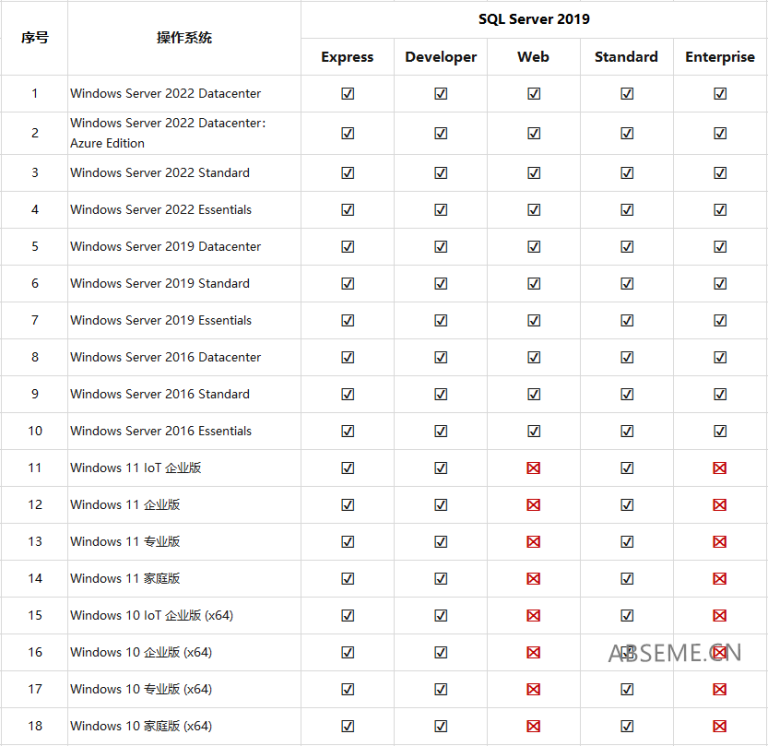Select the 序号 column header
Image resolution: width=768 pixels, height=746 pixels.
click(x=35, y=38)
